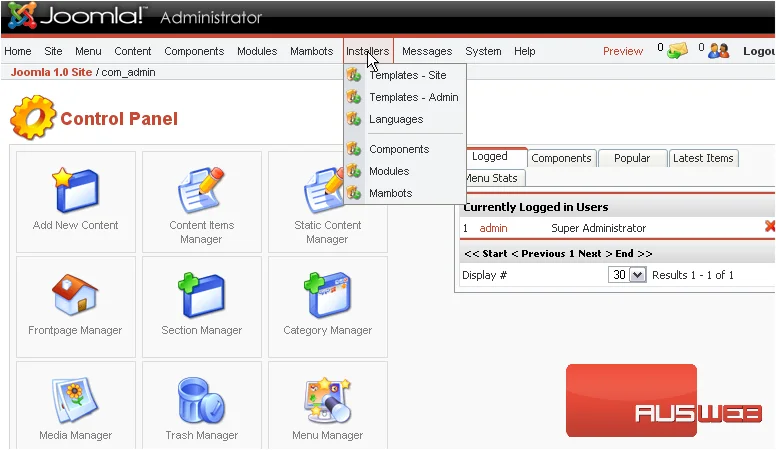The width and height of the screenshot is (776, 450).
Task: Click the End >> pagination link
Action: (x=634, y=253)
